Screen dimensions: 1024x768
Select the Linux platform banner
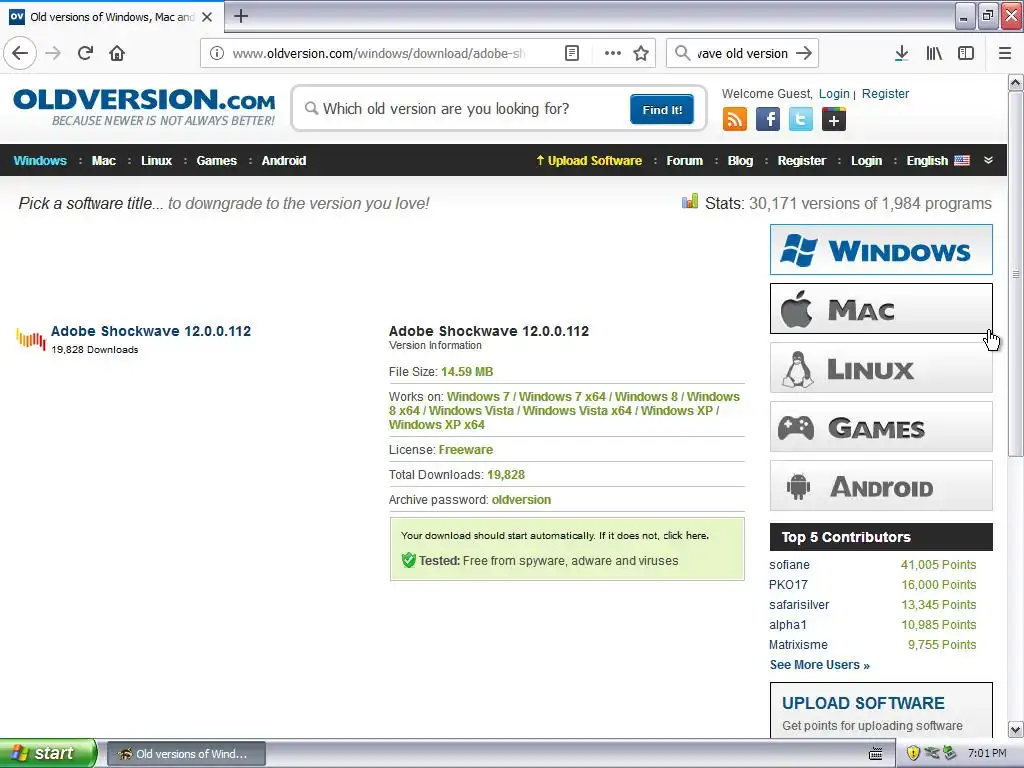coord(881,368)
